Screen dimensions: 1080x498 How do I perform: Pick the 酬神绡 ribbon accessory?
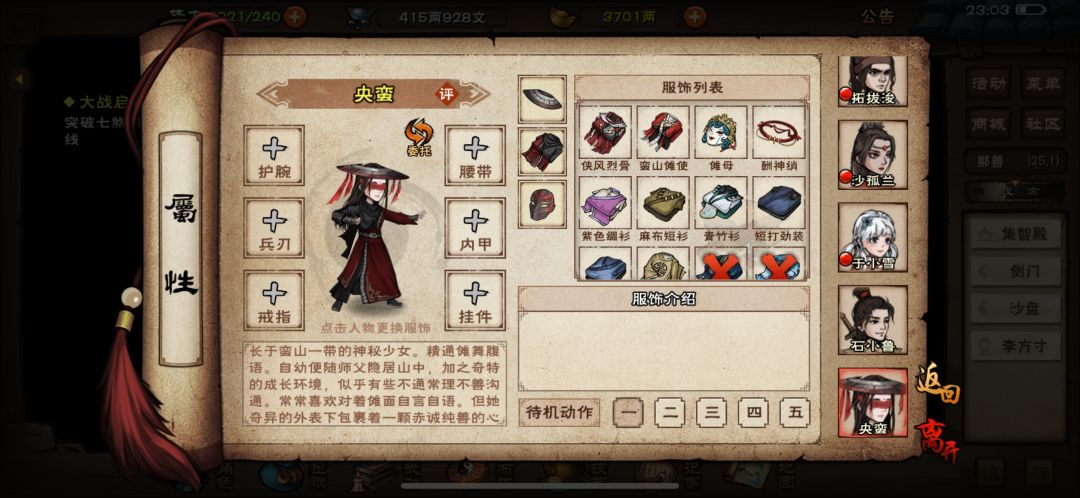(779, 140)
